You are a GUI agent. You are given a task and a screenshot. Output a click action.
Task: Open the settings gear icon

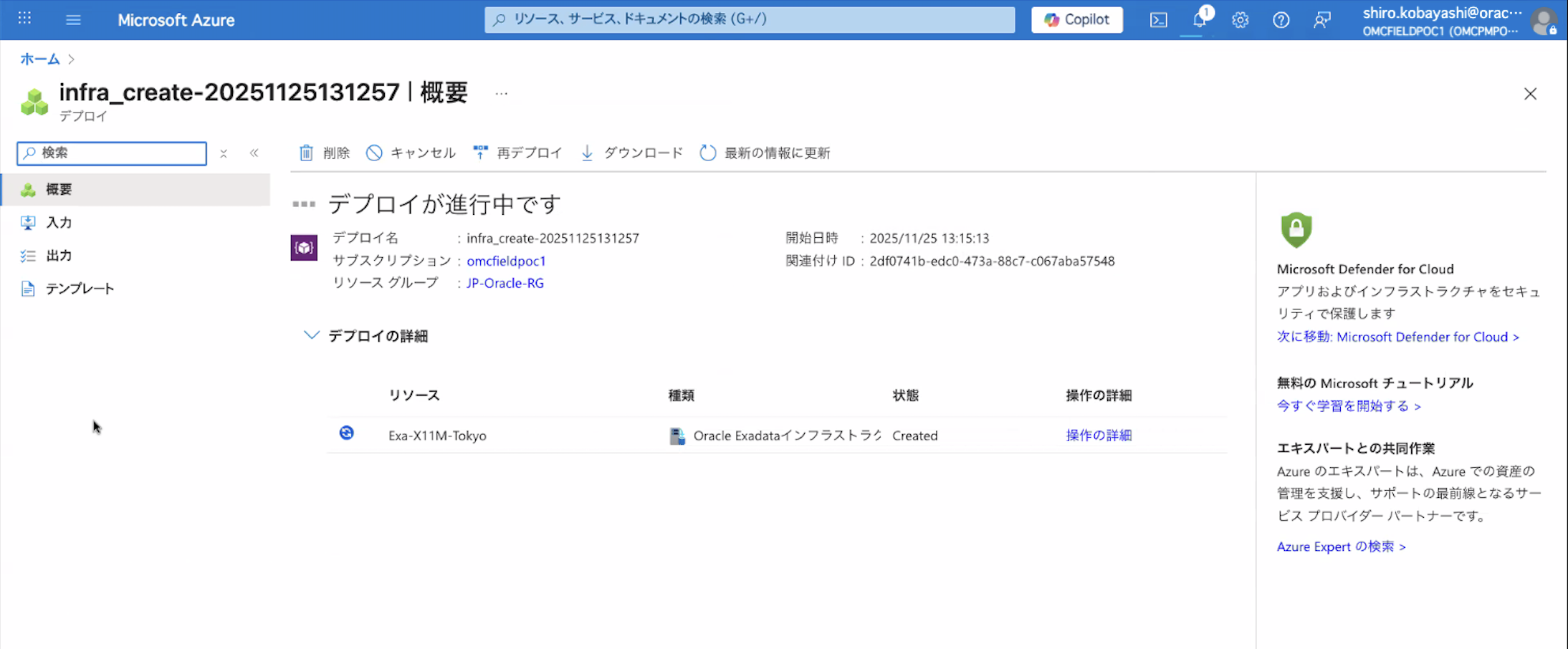(x=1240, y=20)
